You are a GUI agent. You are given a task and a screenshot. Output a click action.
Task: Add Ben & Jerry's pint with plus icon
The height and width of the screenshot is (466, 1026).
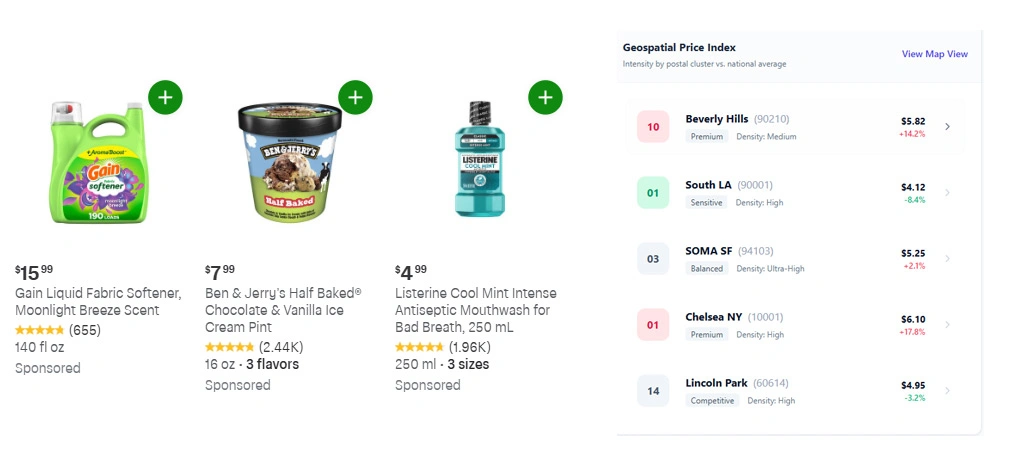click(355, 98)
